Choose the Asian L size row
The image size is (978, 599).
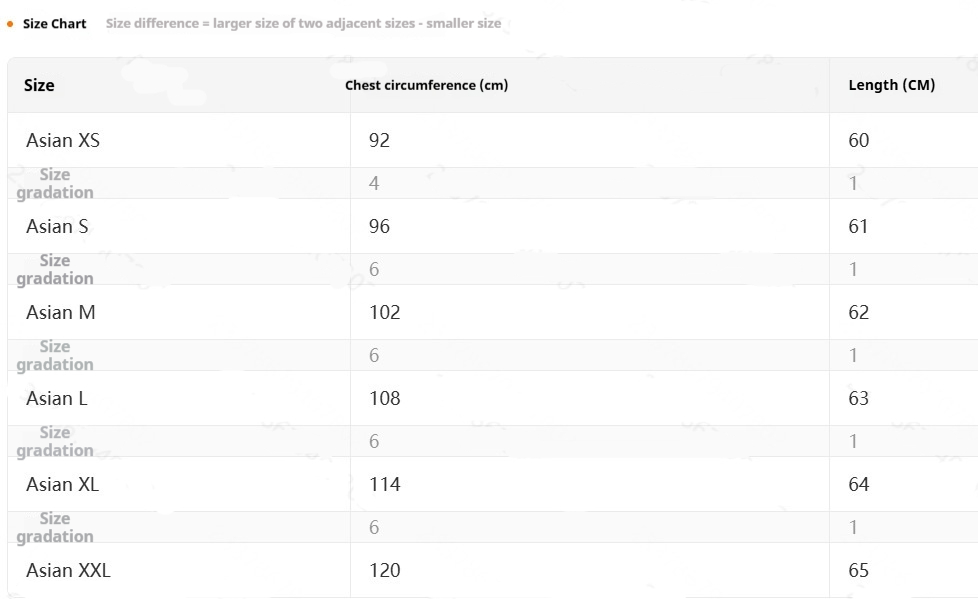point(57,398)
